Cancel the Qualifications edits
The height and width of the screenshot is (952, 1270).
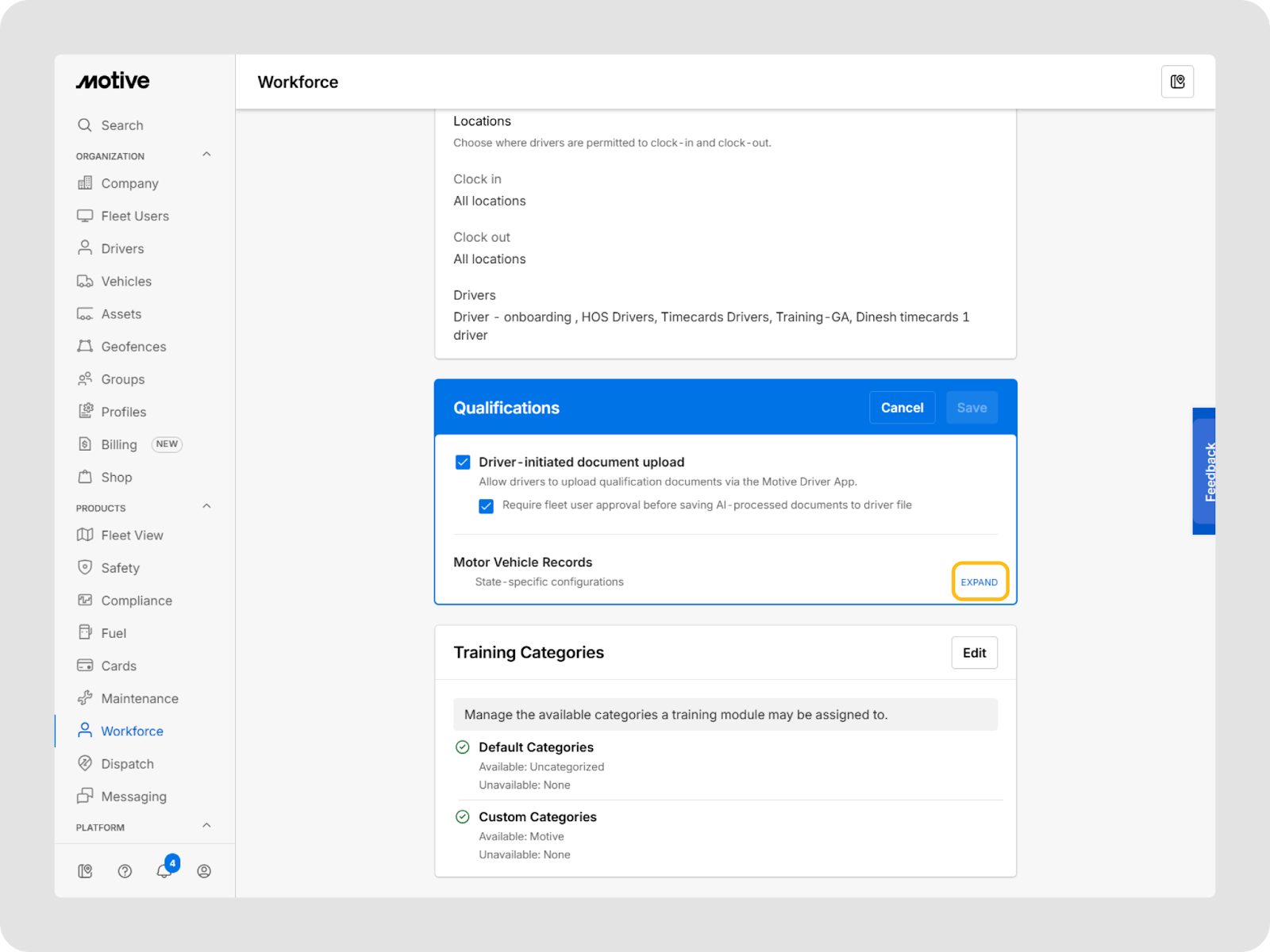click(902, 408)
